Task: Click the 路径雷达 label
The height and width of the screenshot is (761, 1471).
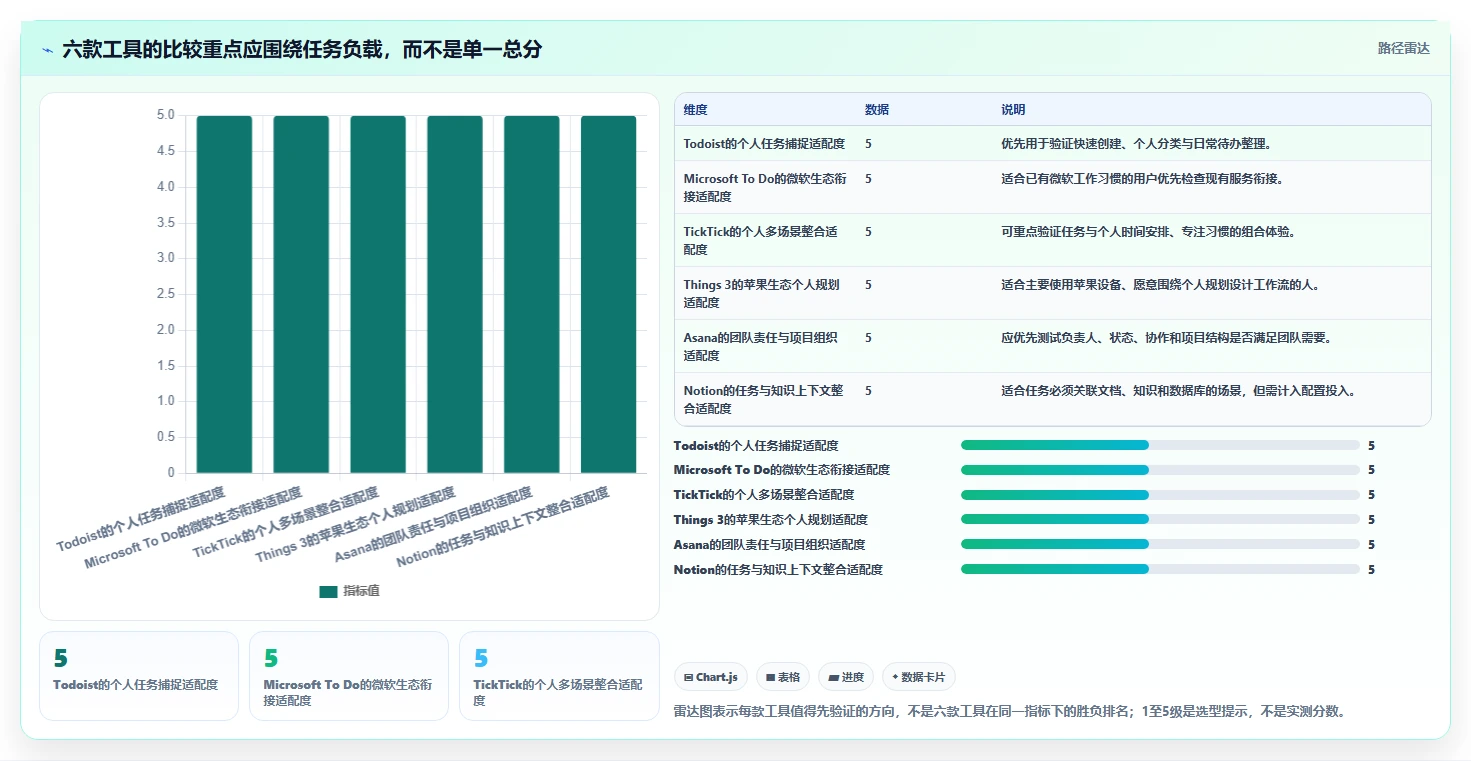Action: point(1403,48)
